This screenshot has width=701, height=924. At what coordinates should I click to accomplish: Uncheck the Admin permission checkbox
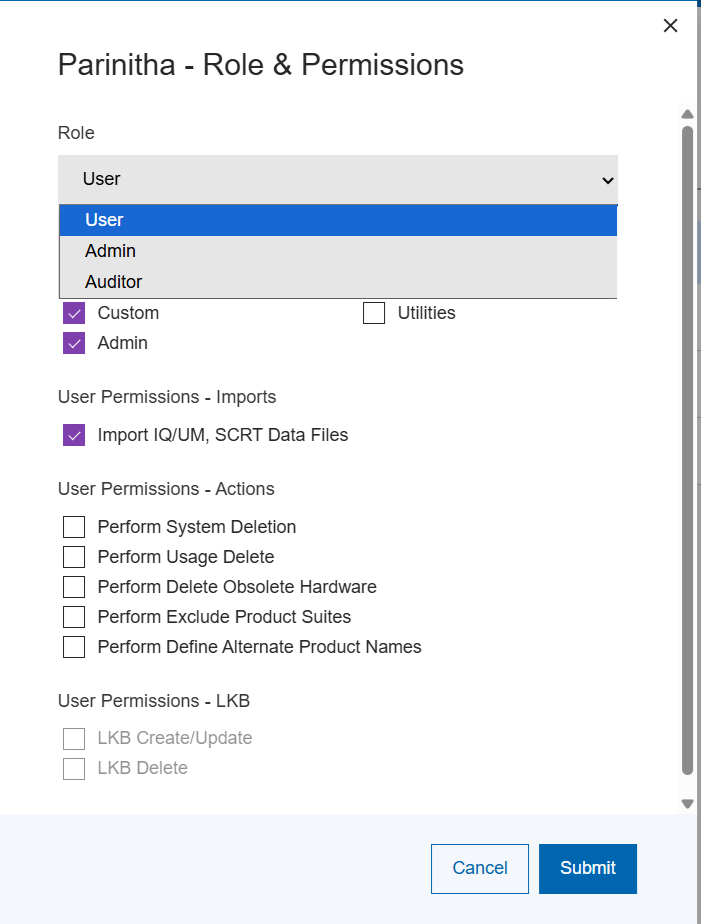[x=74, y=343]
